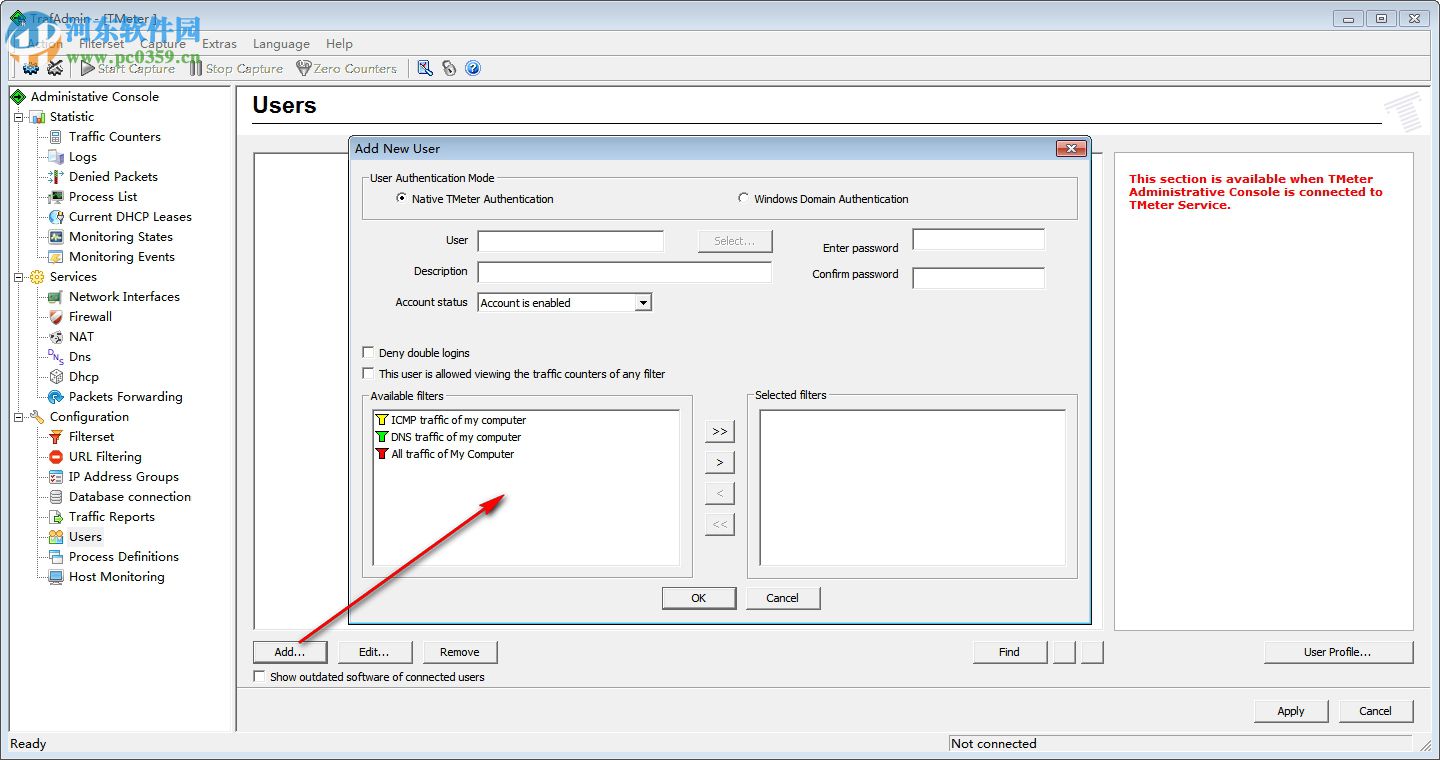Select Network Interfaces in the tree
Image resolution: width=1440 pixels, height=760 pixels.
(124, 296)
